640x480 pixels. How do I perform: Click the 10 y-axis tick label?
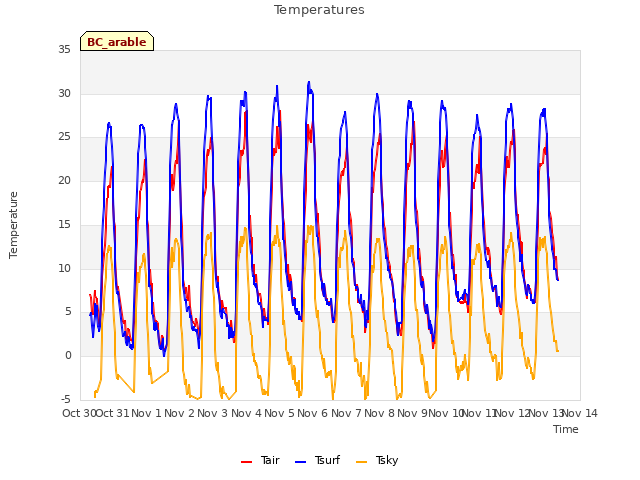pos(64,268)
